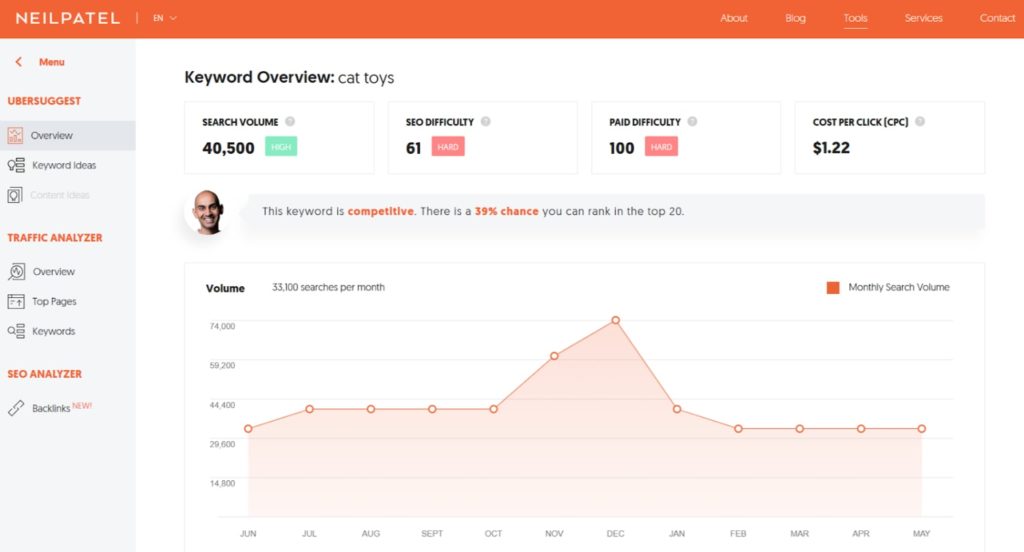Click the Keyword Ideas sidebar icon
Viewport: 1024px width, 552px height.
[16, 165]
